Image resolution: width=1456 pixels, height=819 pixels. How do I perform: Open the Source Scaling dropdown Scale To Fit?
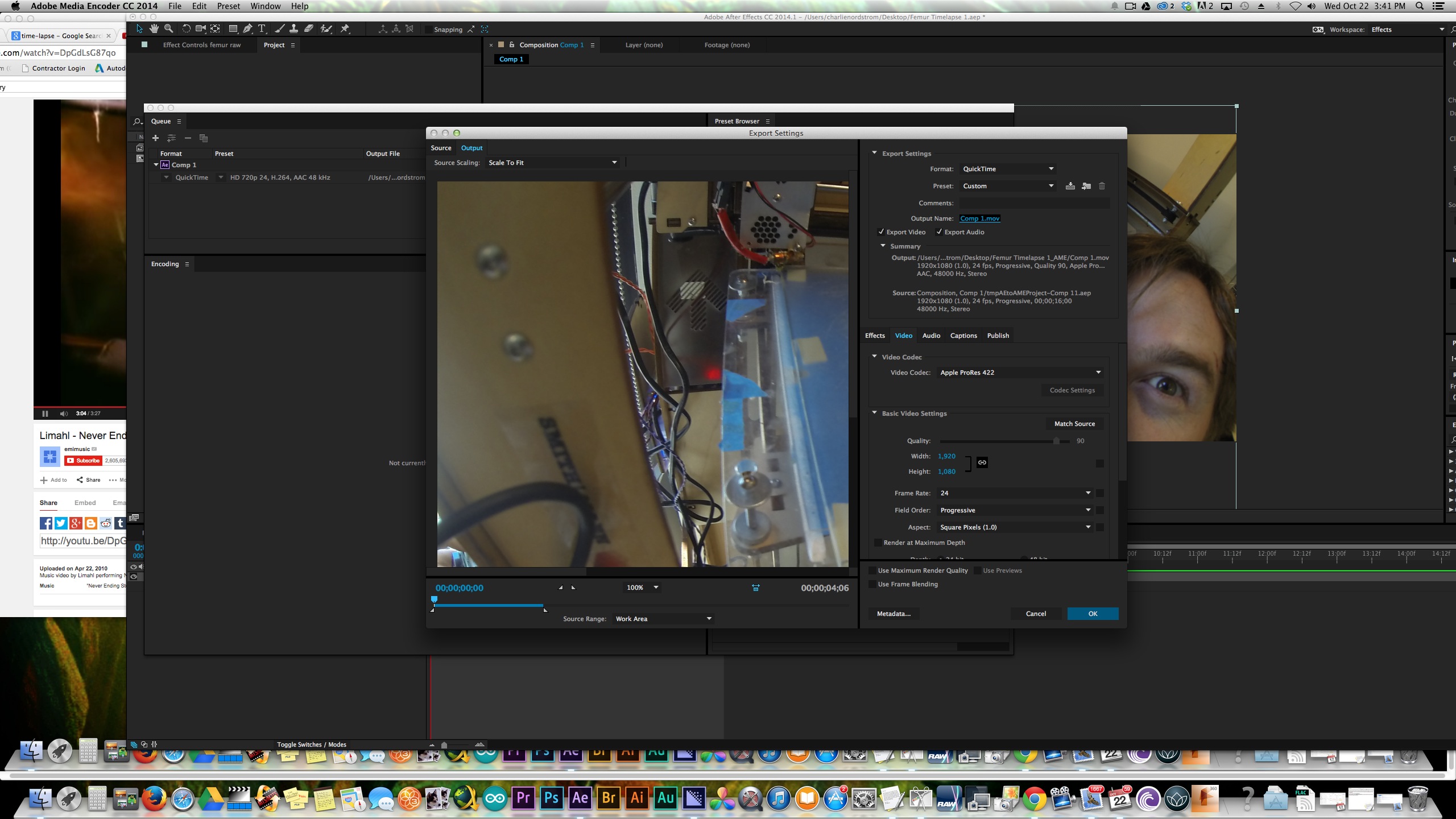pos(553,163)
